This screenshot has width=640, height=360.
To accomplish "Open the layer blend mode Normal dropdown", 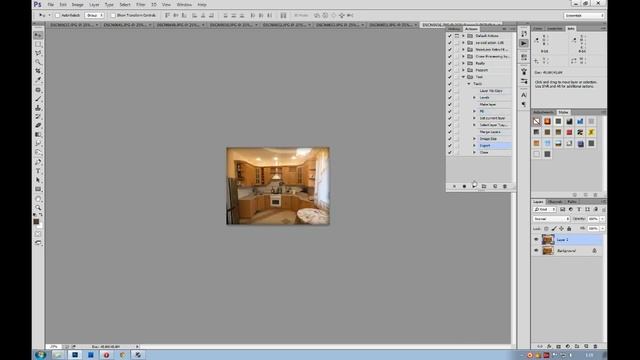I will pos(551,219).
